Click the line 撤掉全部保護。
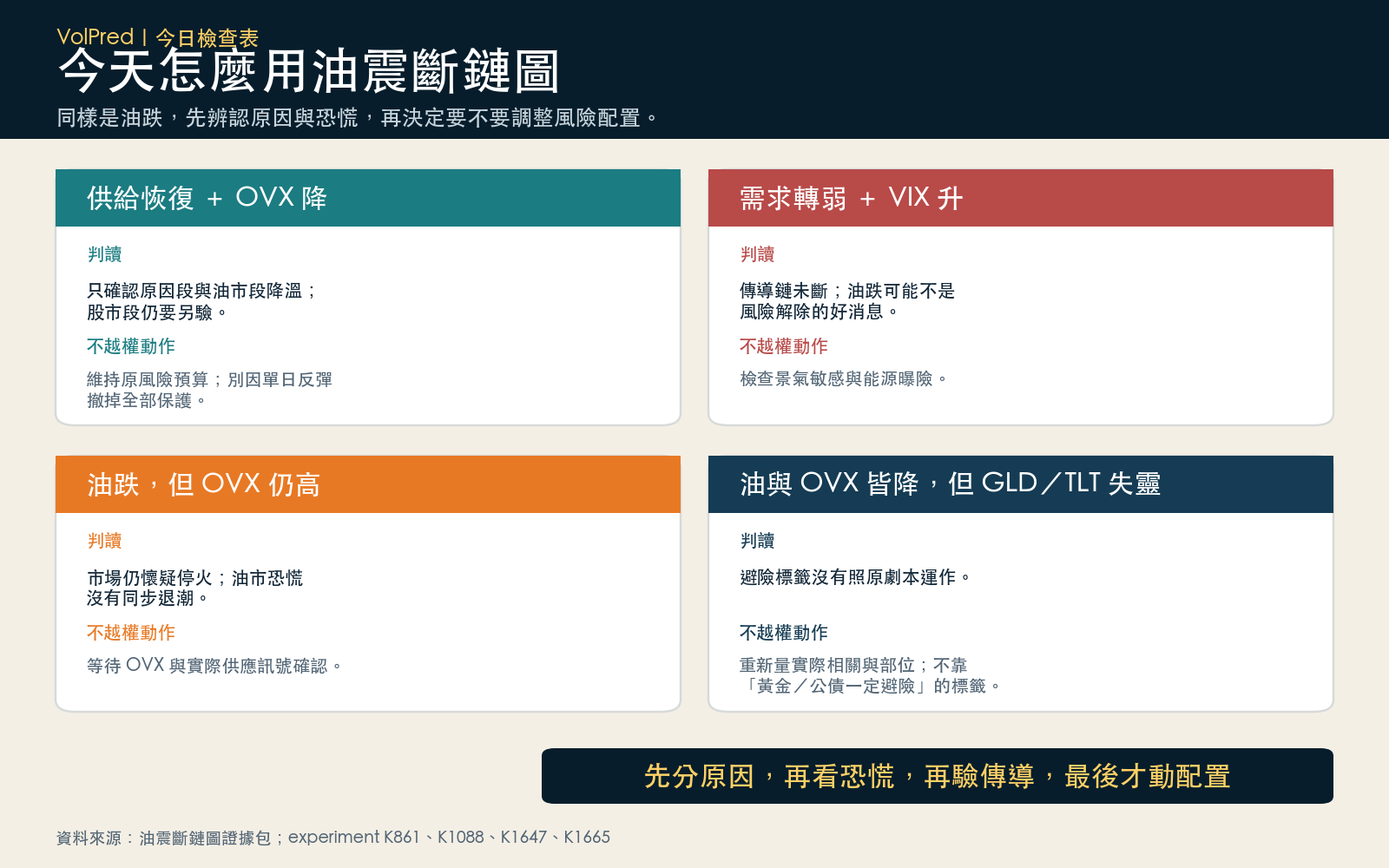This screenshot has width=1389, height=868. click(147, 400)
